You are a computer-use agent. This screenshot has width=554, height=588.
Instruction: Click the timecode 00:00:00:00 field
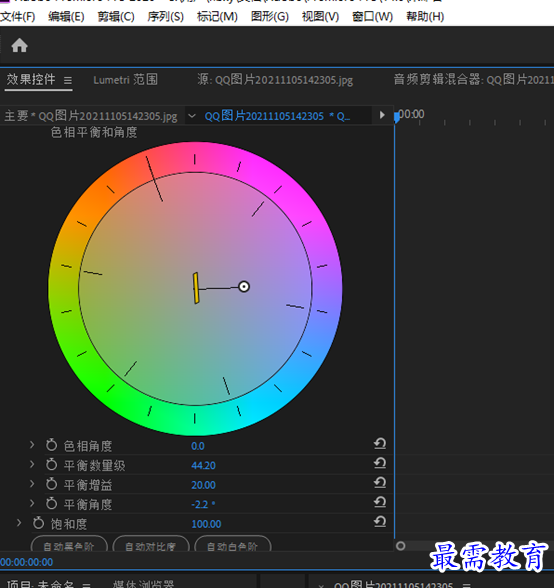pos(27,562)
